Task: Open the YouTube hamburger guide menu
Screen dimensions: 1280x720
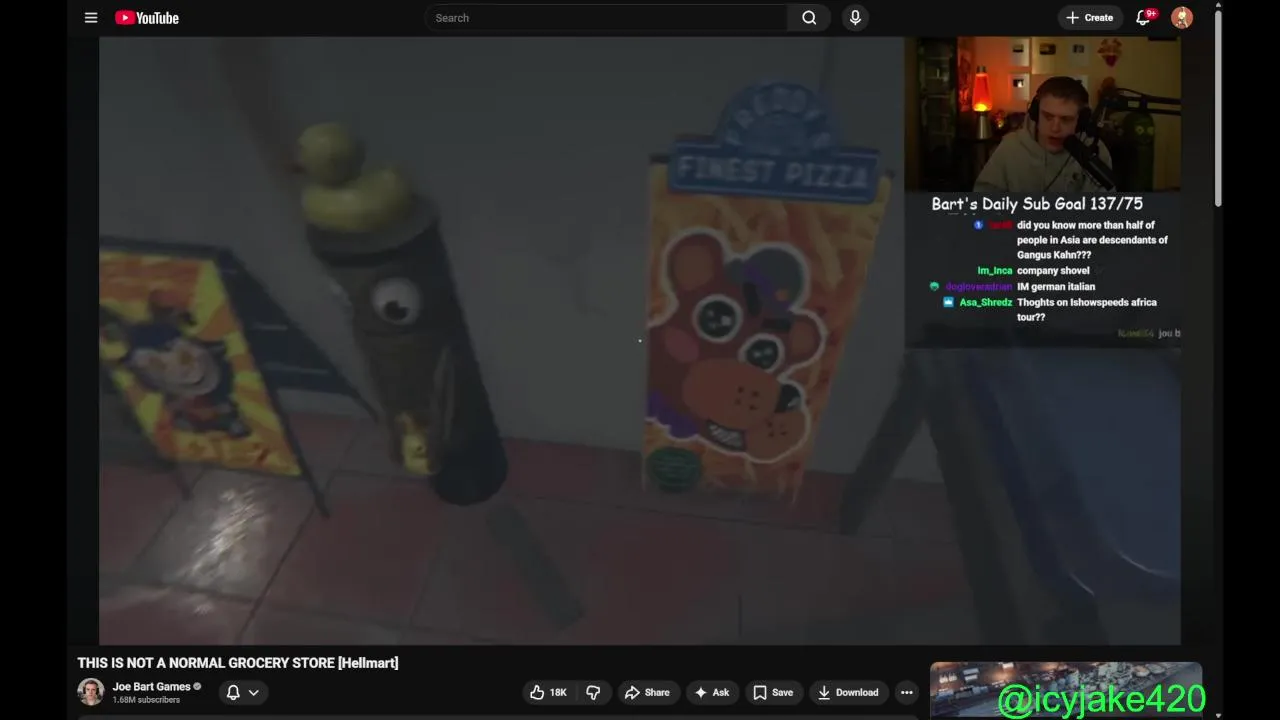Action: (x=91, y=17)
